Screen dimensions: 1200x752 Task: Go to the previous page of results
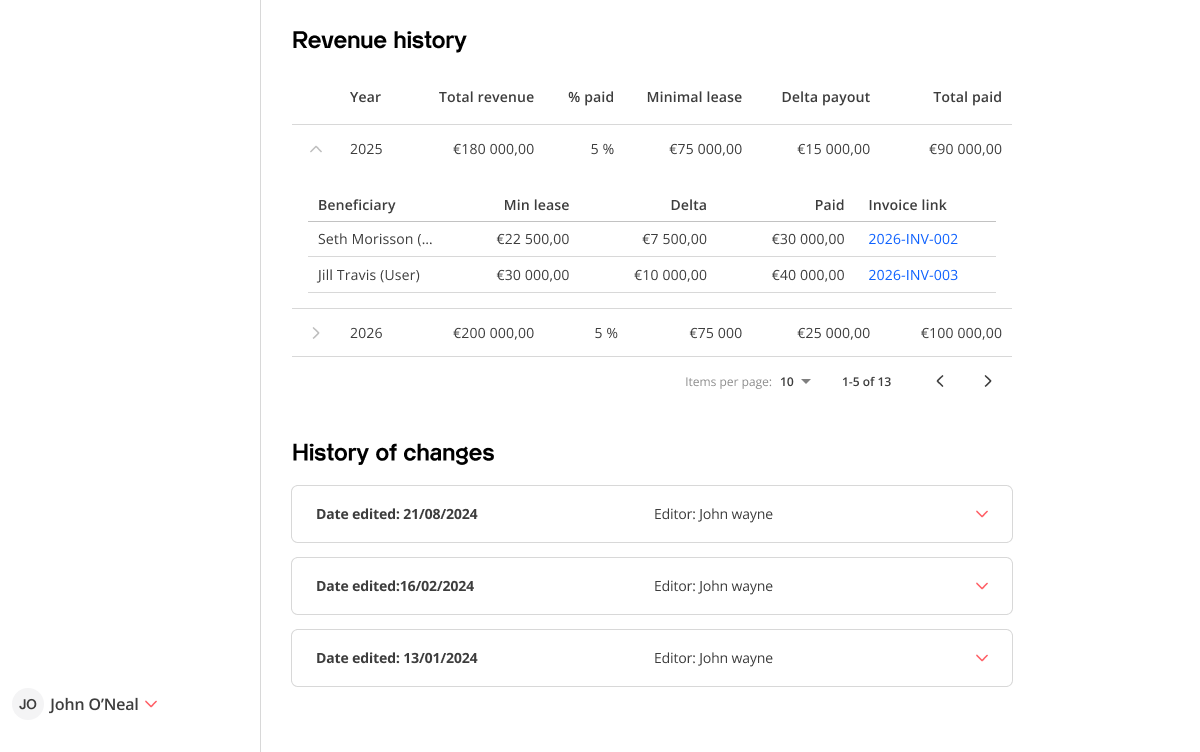click(x=940, y=381)
